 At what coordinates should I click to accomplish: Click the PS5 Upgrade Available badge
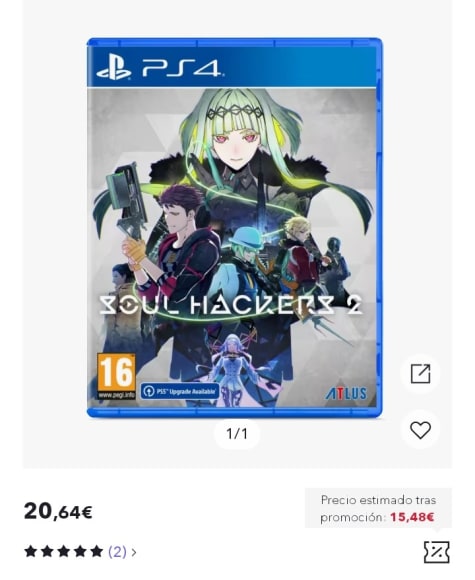[180, 391]
